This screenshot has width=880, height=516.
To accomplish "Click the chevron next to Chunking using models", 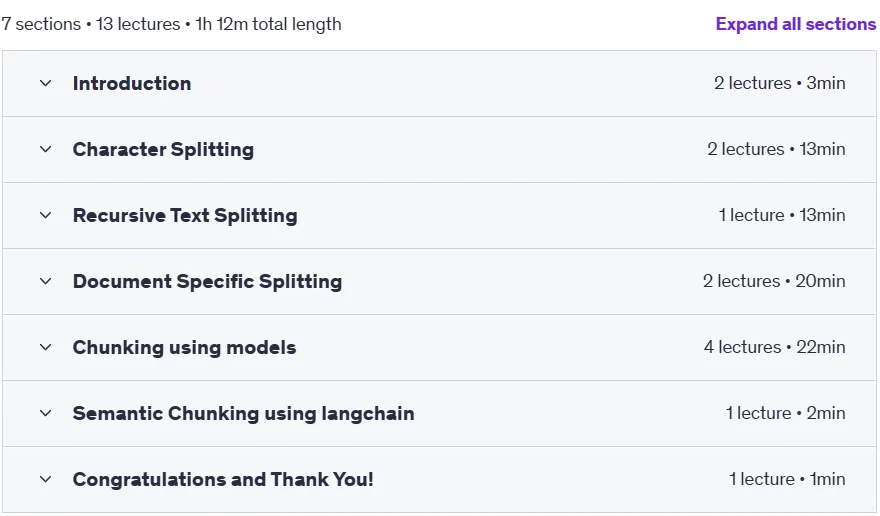I will coord(45,347).
